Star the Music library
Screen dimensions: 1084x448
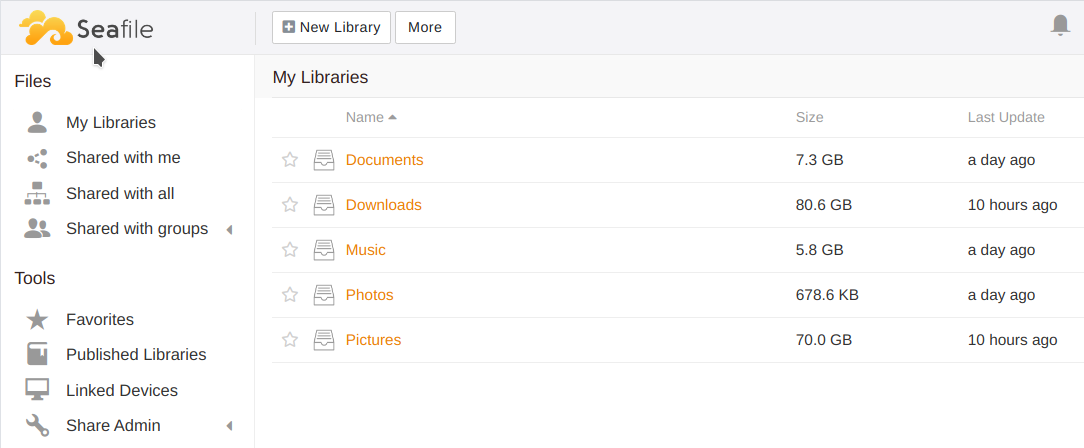pos(290,250)
